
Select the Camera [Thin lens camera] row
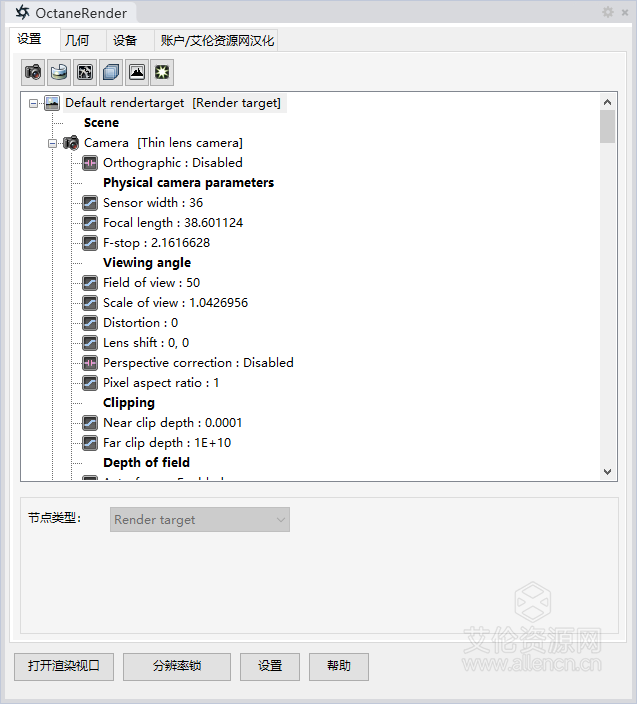point(163,143)
